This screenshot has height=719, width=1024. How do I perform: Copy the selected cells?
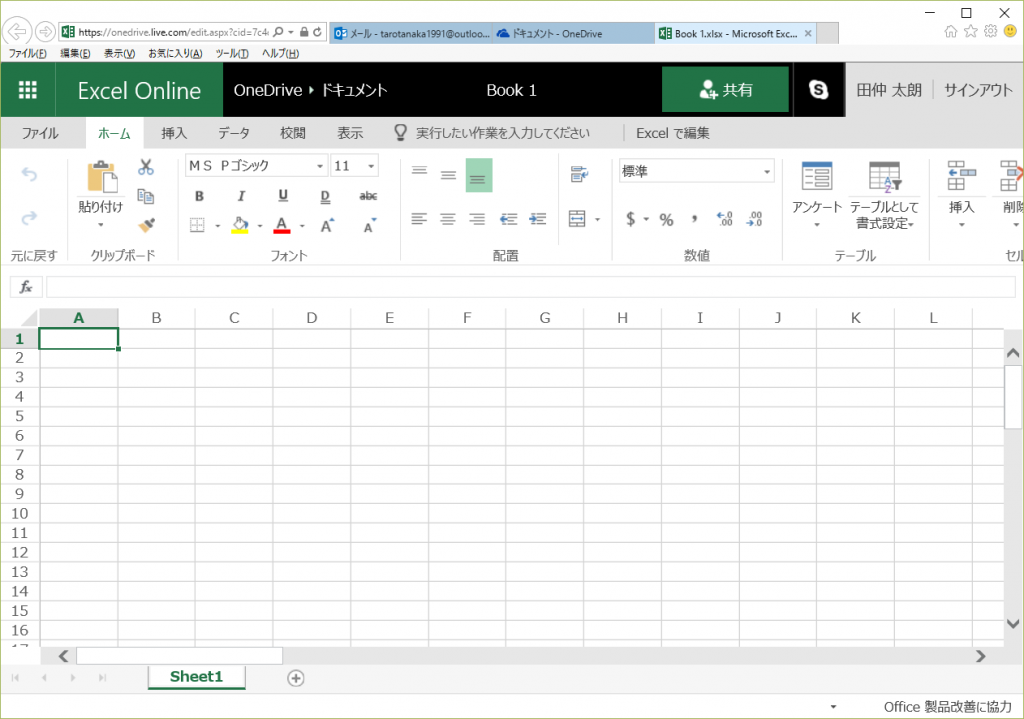click(146, 196)
